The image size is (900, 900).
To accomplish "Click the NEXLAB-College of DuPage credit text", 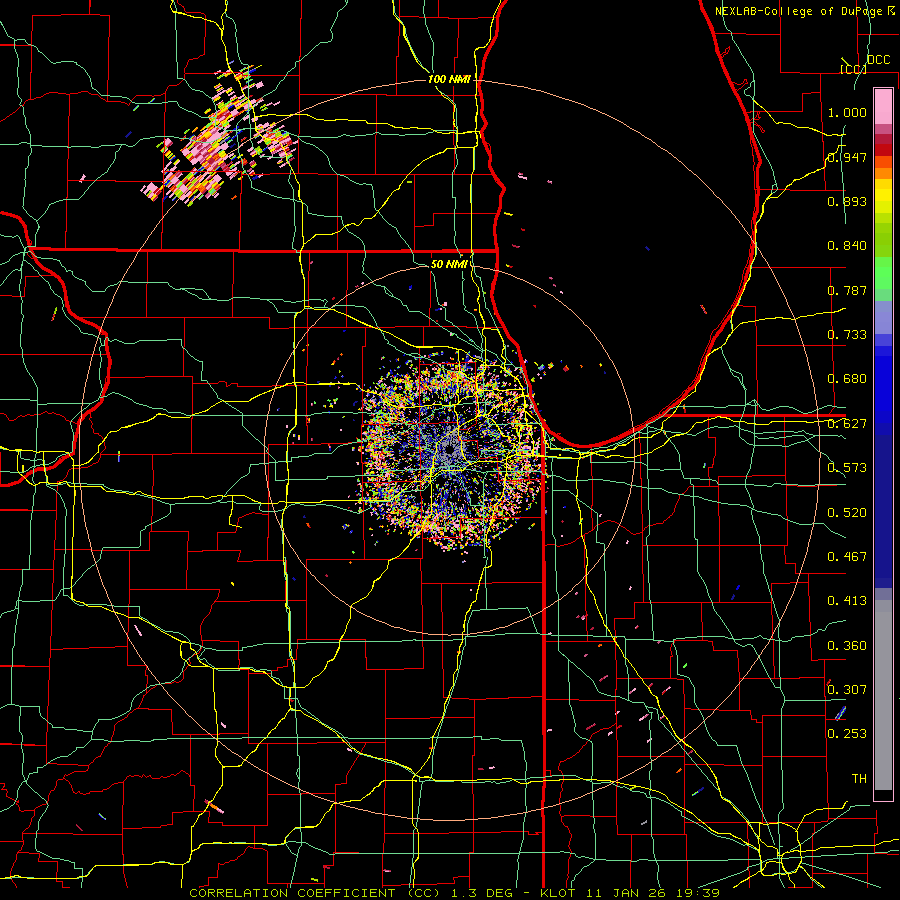I will pyautogui.click(x=798, y=11).
